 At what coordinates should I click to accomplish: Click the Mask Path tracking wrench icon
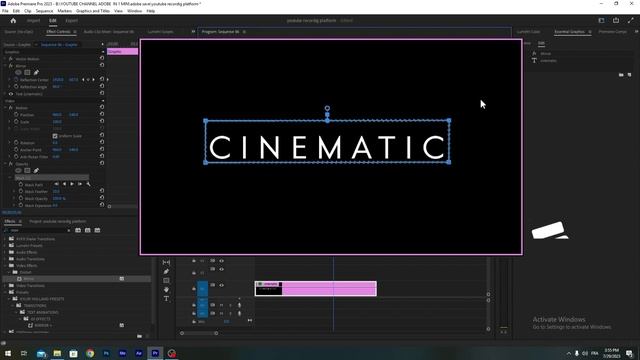click(x=89, y=184)
